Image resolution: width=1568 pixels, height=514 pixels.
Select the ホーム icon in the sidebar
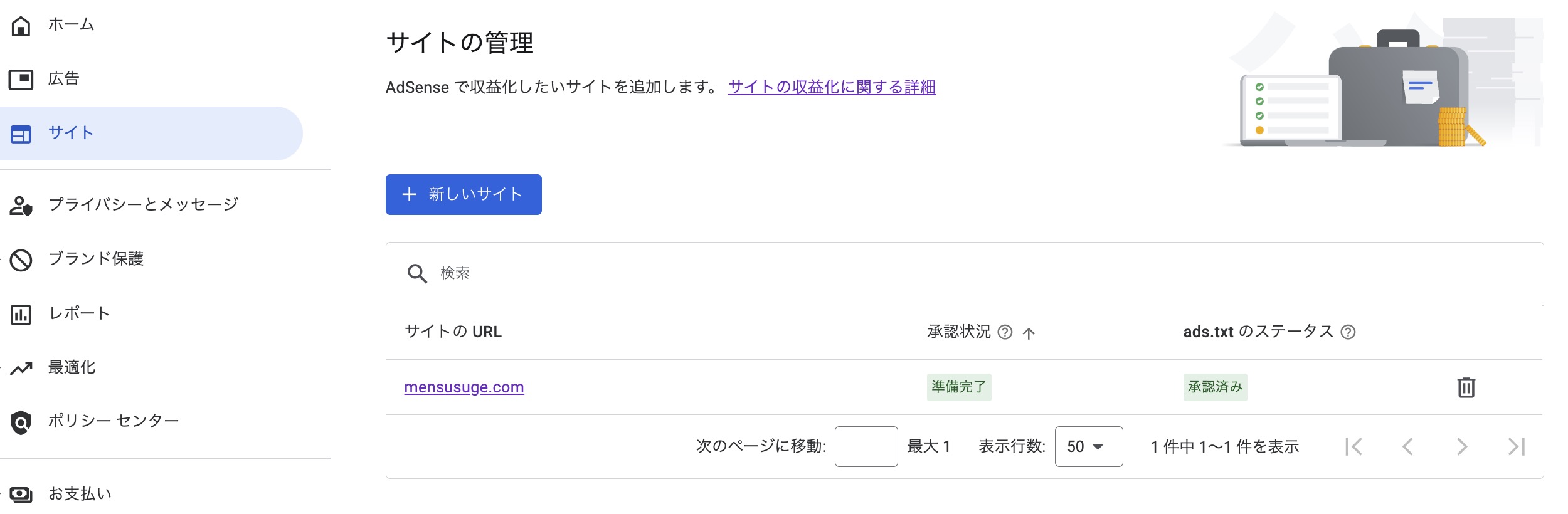point(21,25)
